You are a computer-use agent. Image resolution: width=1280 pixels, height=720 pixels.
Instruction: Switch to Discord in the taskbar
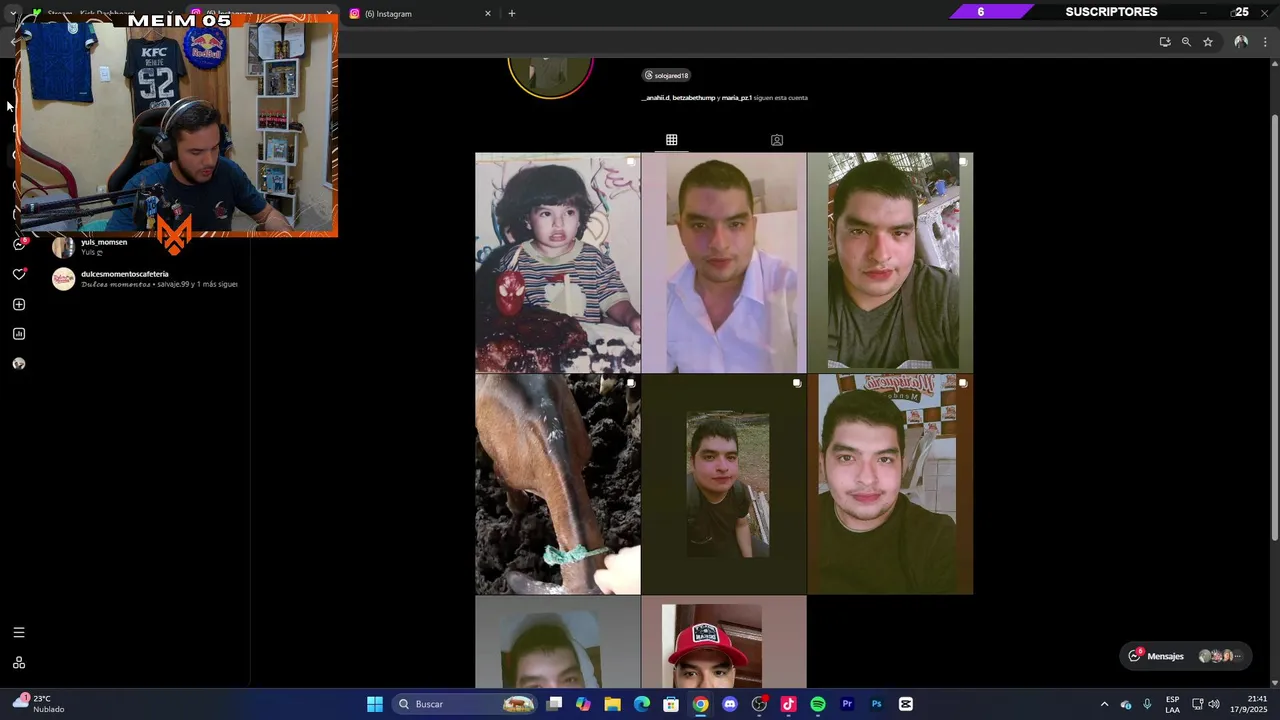tap(730, 704)
